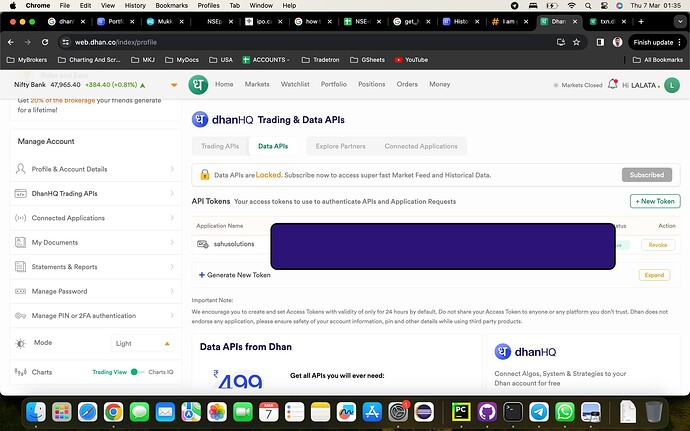Open Launchpad from the dock
Viewport: 690px width, 431px height.
(x=62, y=413)
